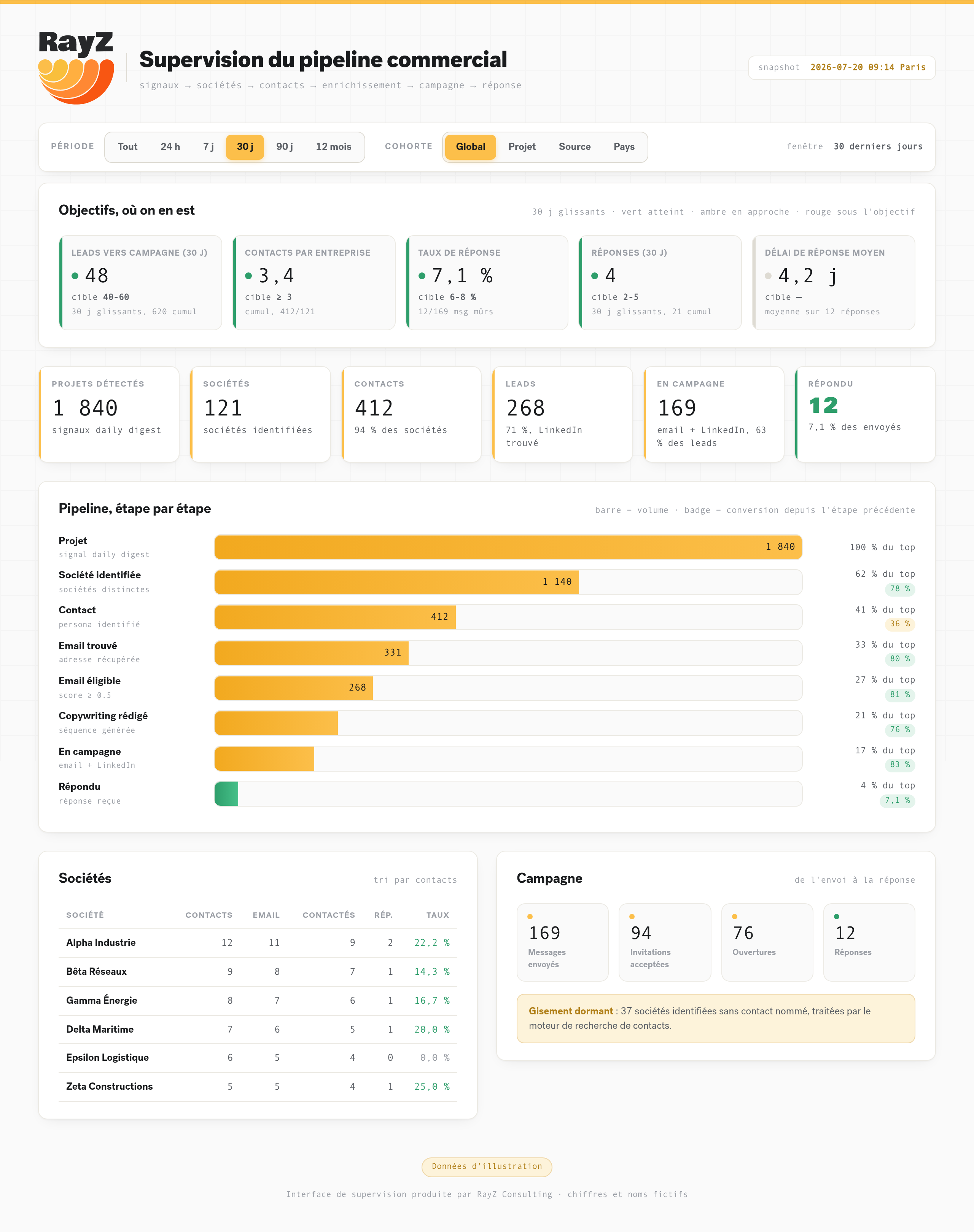Sort table by EMAIL column header
Screen dimensions: 974x1232
point(266,915)
